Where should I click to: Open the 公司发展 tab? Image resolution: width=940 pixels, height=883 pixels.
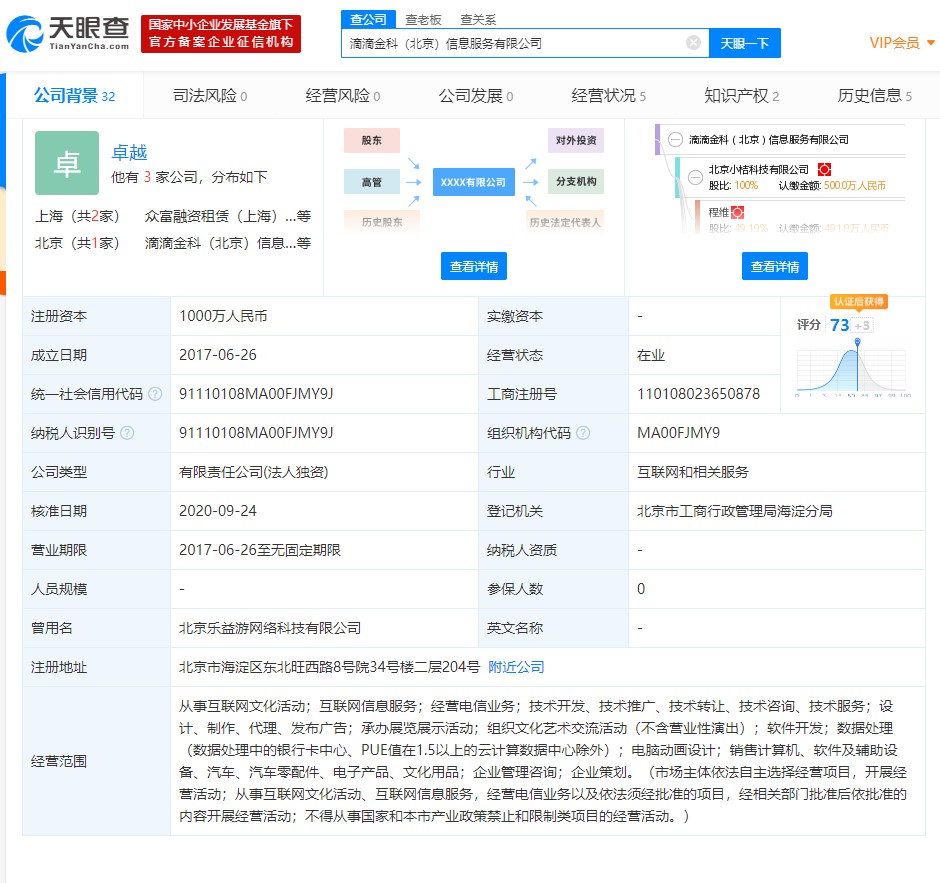(475, 95)
